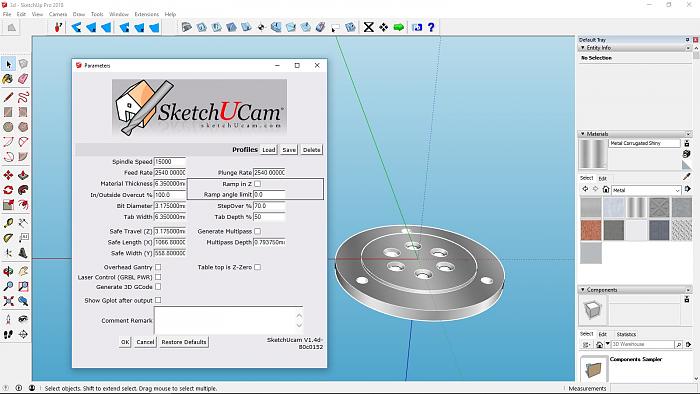The width and height of the screenshot is (700, 394).
Task: Activate the Zoom magnifier tool
Action: 8,286
